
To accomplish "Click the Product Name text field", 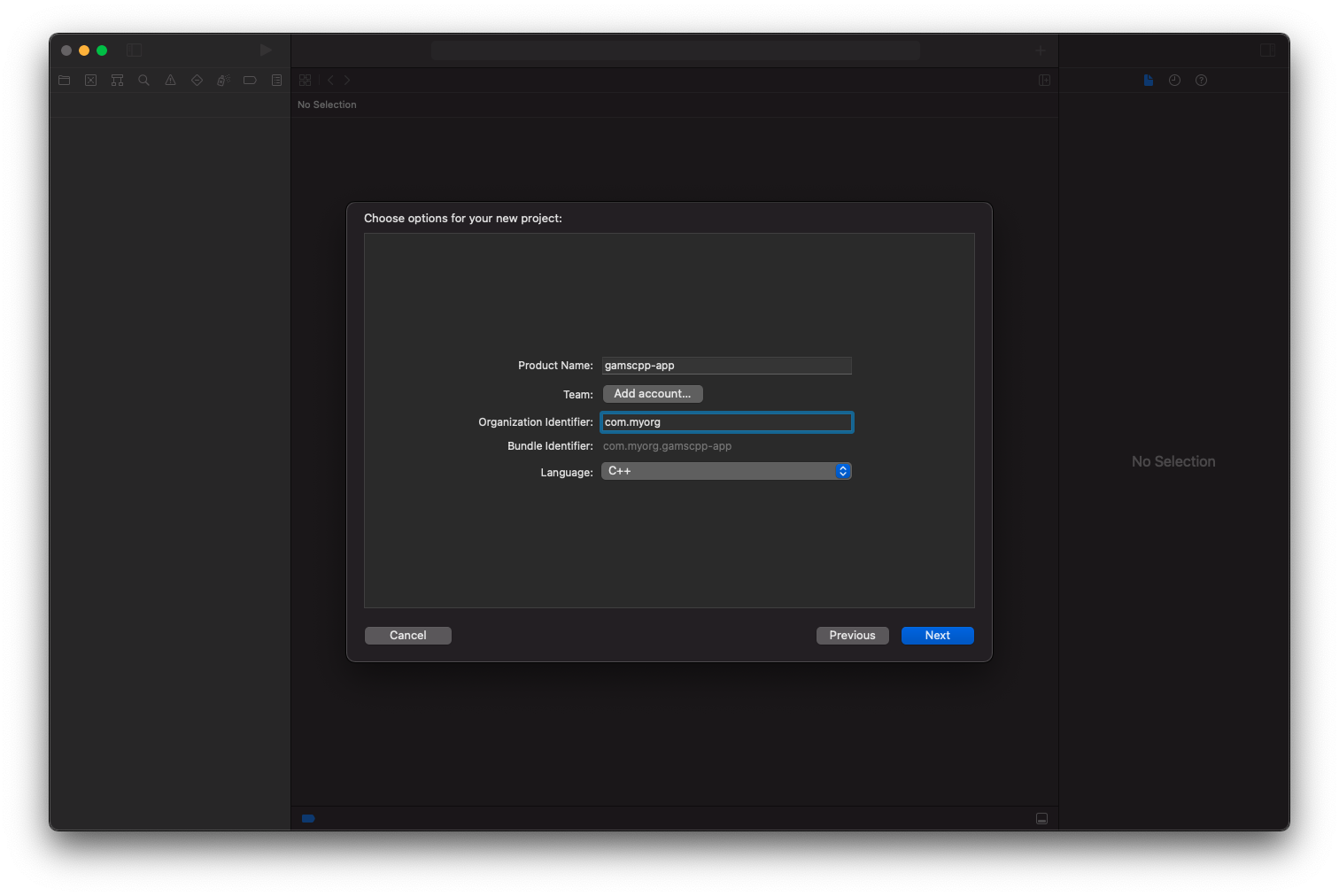I will (726, 366).
